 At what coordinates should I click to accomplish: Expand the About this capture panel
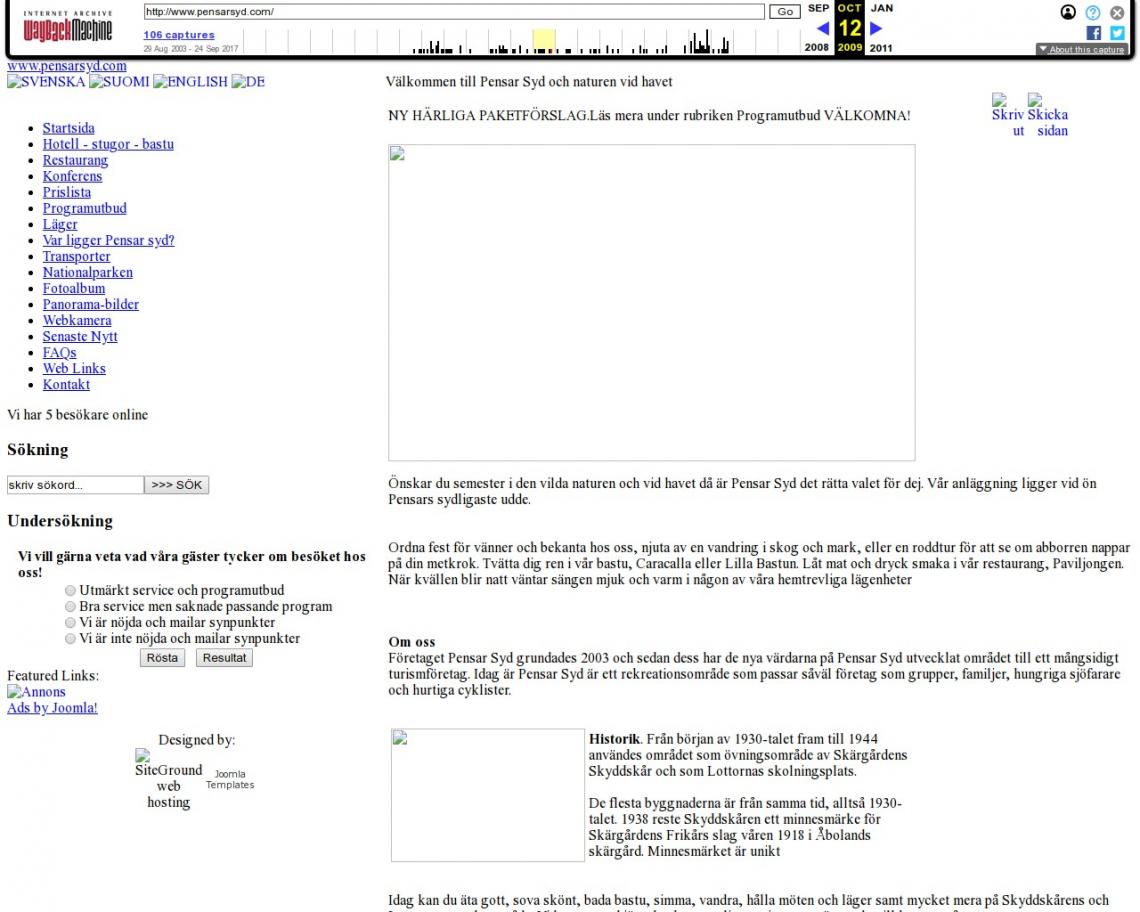coord(1081,49)
